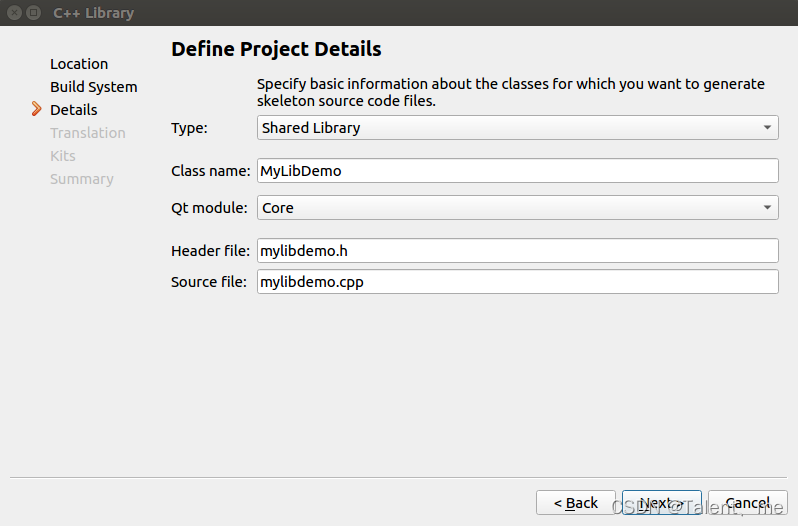Click the second title bar window button

[34, 13]
